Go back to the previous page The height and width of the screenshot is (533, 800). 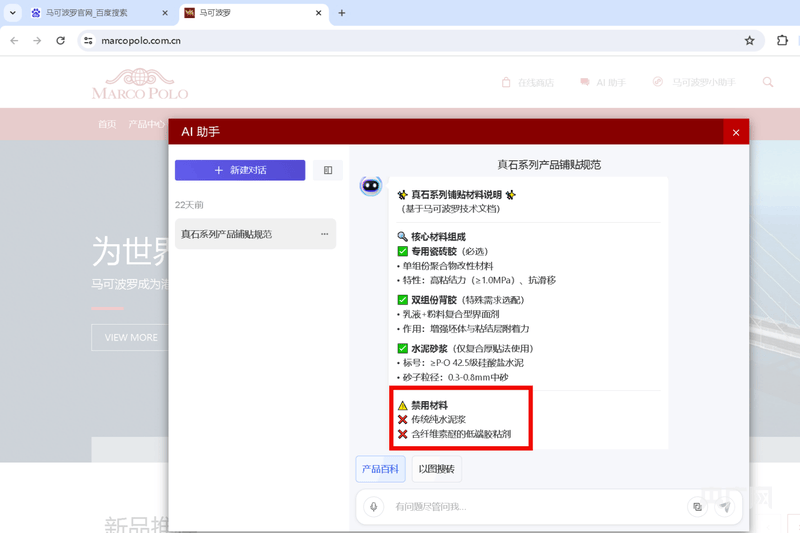coord(14,41)
